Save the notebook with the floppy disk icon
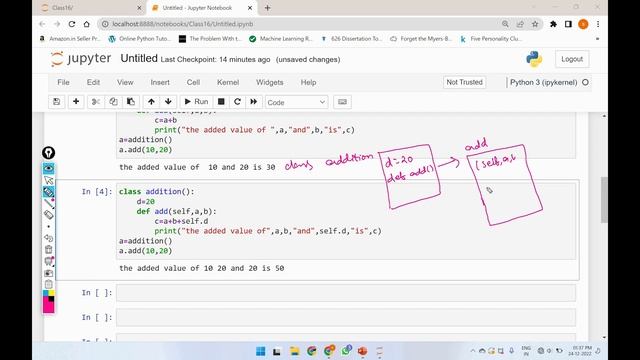 click(57, 102)
